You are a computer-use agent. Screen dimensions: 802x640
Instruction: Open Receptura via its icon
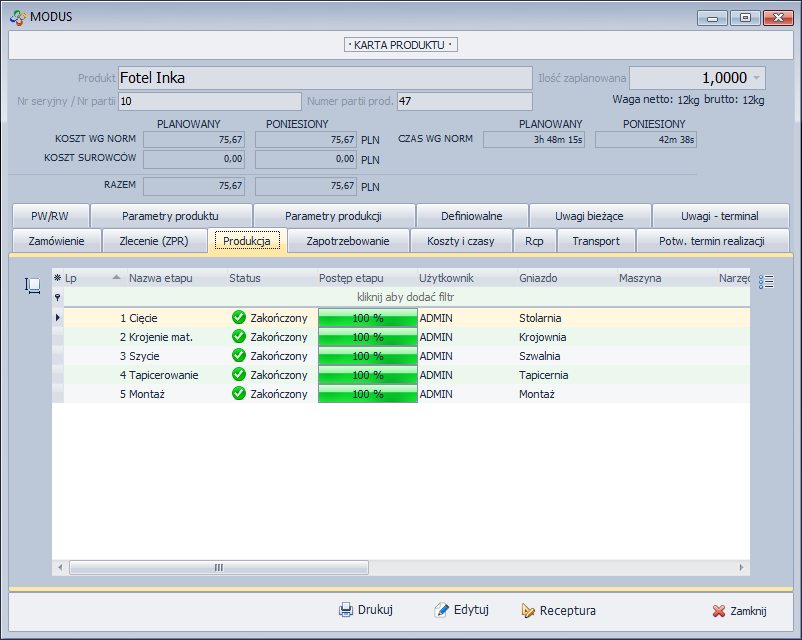point(528,610)
